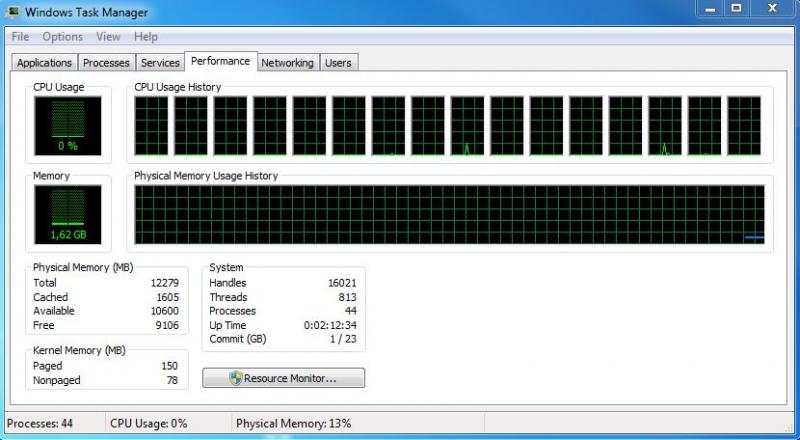Viewport: 800px width, 440px height.
Task: Minimize the Task Manager window
Action: (710, 9)
